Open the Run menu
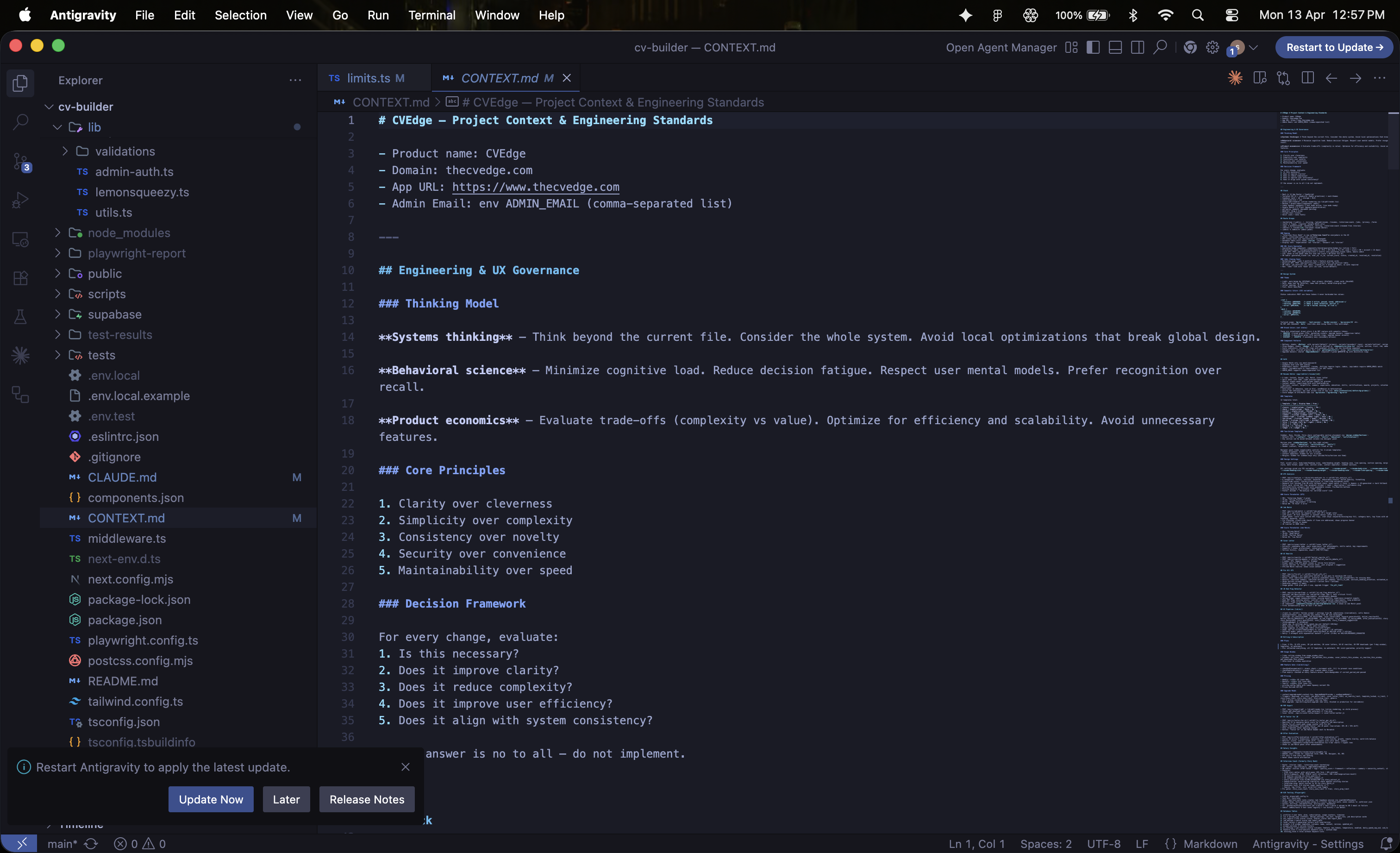The width and height of the screenshot is (1400, 853). [x=378, y=15]
